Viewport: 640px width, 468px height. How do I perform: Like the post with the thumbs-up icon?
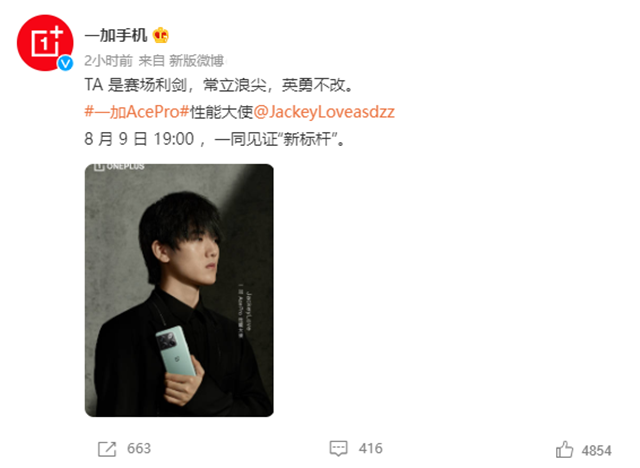pyautogui.click(x=564, y=449)
